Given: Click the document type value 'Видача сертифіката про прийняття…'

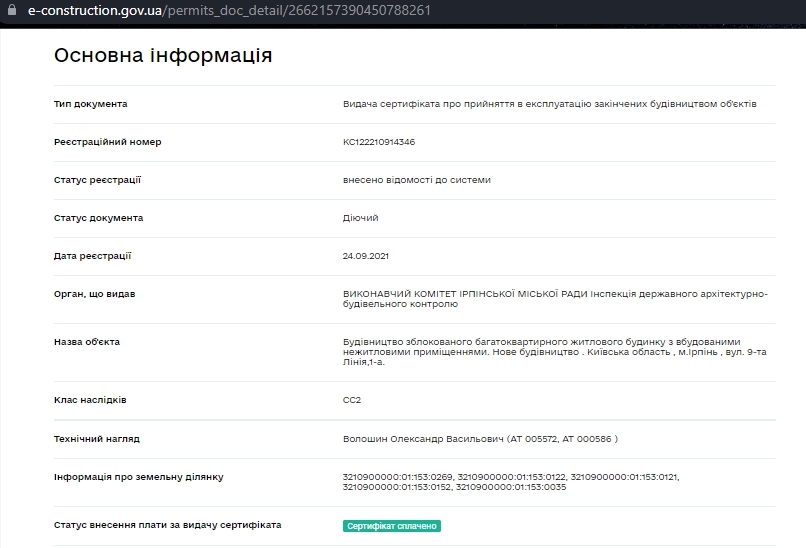Looking at the screenshot, I should point(549,104).
